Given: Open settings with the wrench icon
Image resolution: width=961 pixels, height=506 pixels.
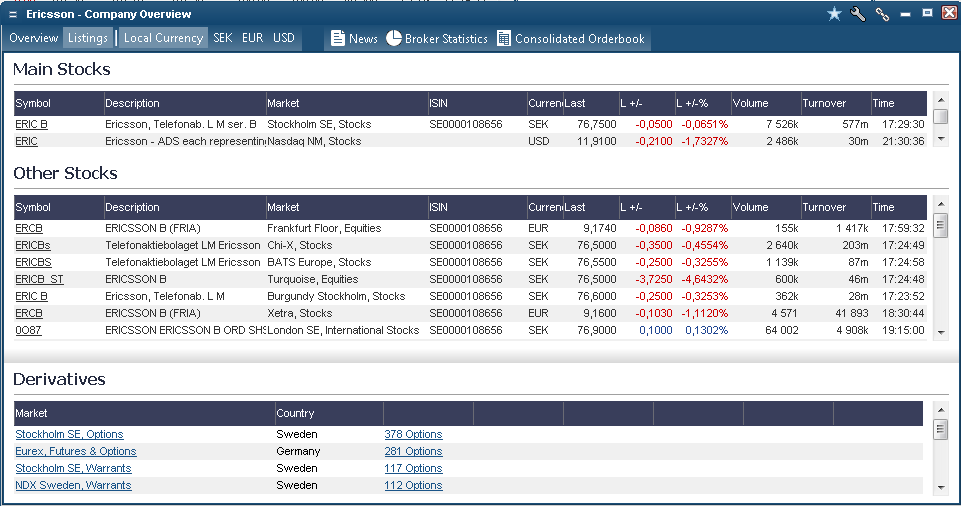Looking at the screenshot, I should [x=858, y=13].
